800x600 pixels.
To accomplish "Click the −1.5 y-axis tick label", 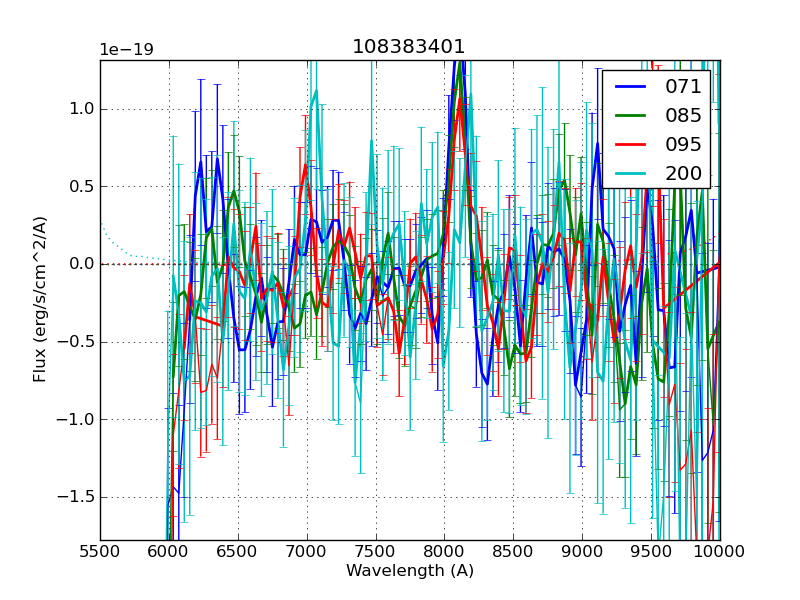I will pos(75,497).
